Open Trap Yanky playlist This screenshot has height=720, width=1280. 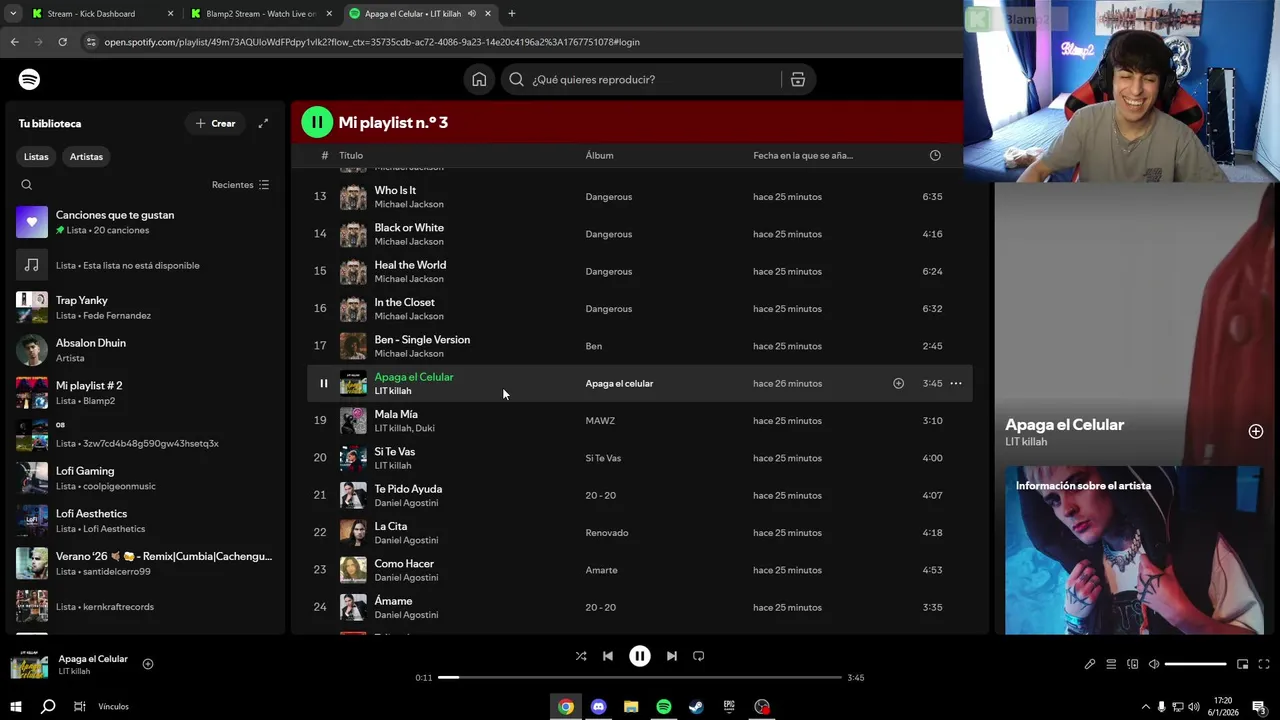[145, 307]
